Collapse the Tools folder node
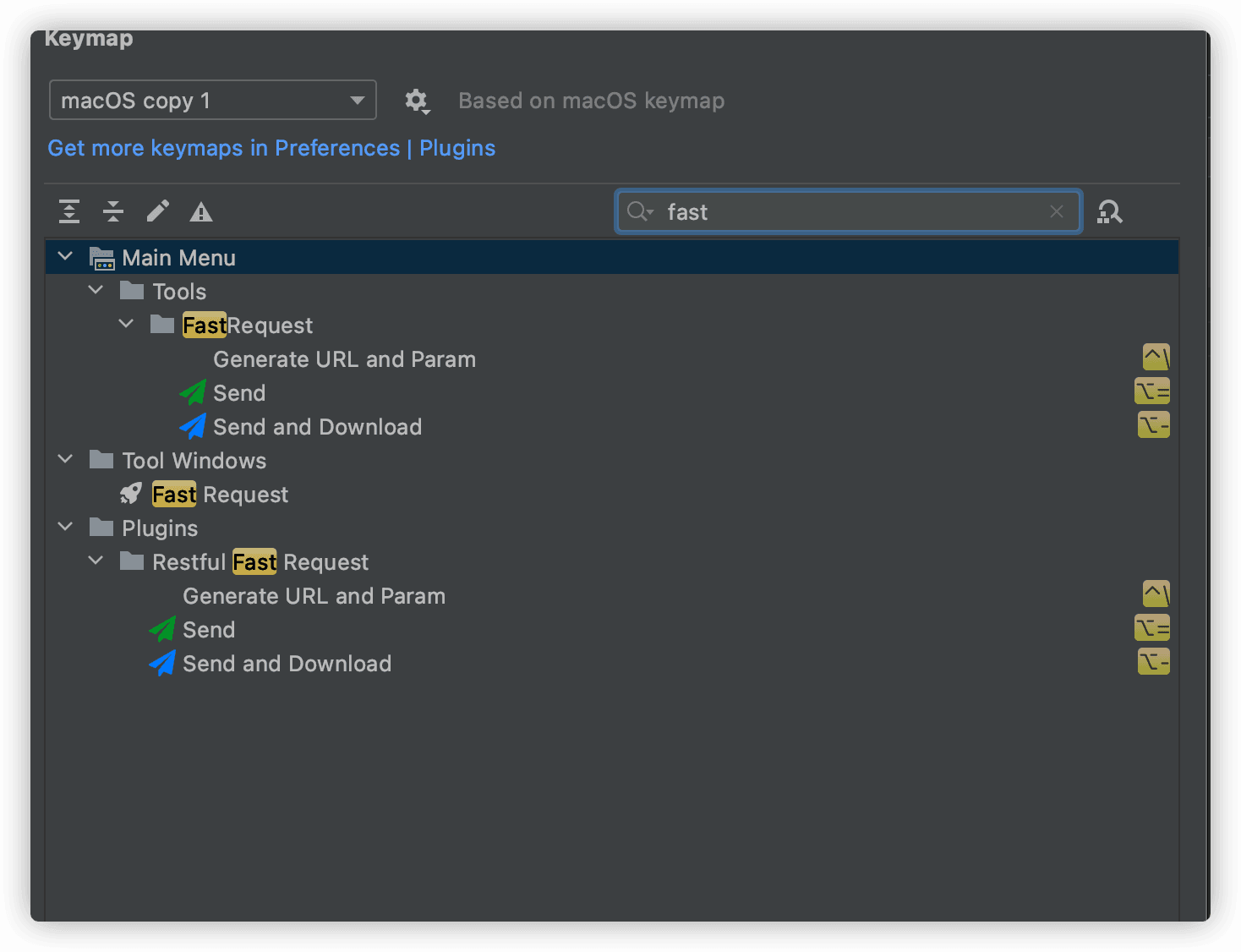This screenshot has width=1241, height=952. point(96,290)
